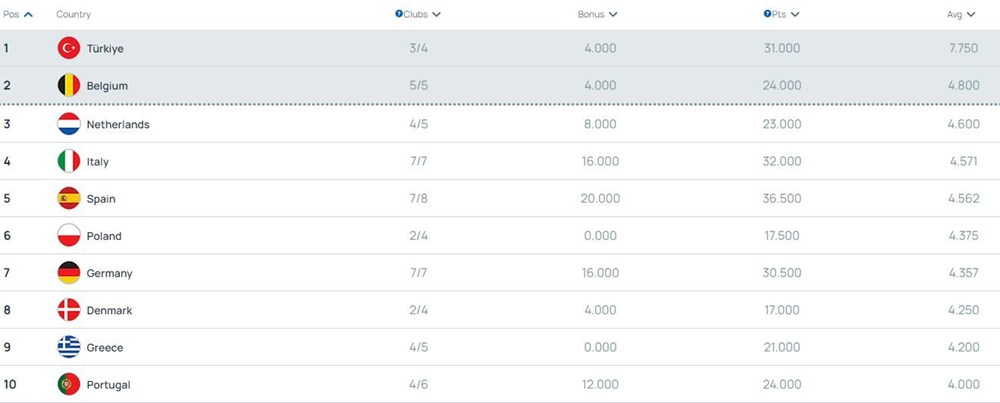Click the Poland flag icon
Image resolution: width=1000 pixels, height=403 pixels.
point(69,236)
